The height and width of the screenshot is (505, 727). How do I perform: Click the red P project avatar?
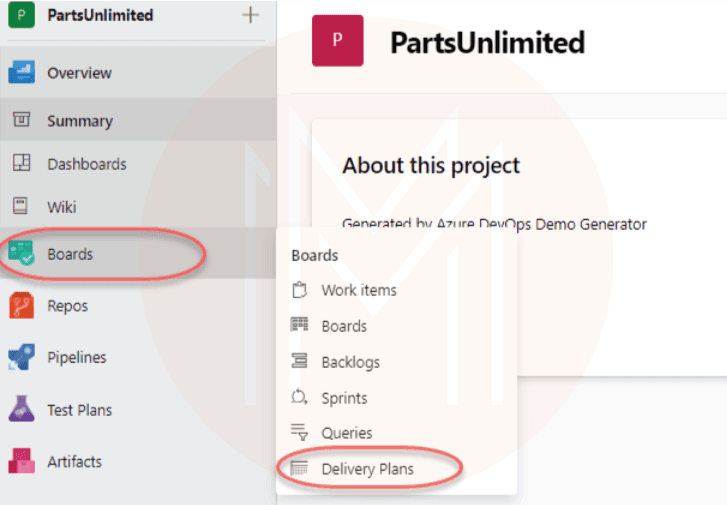338,41
